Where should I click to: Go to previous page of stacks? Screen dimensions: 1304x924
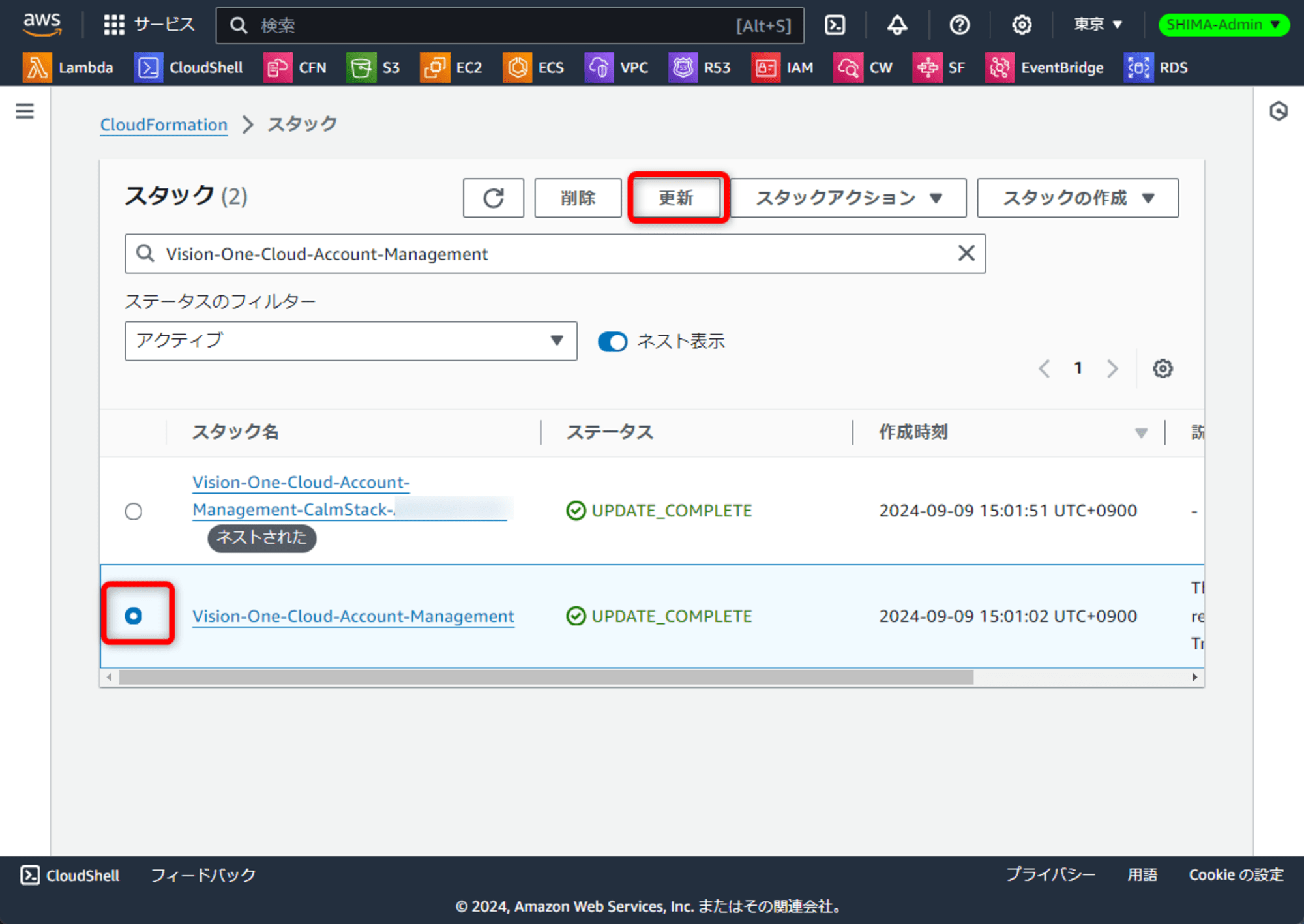click(1044, 368)
